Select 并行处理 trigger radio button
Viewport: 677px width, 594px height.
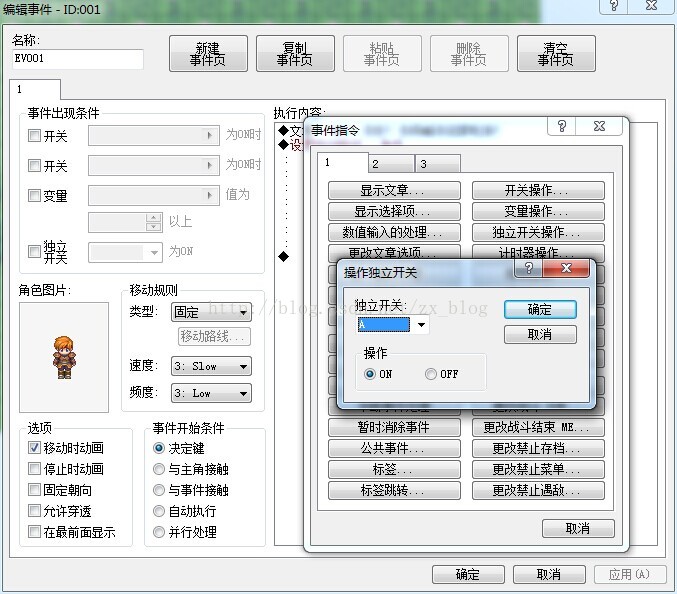(x=159, y=532)
